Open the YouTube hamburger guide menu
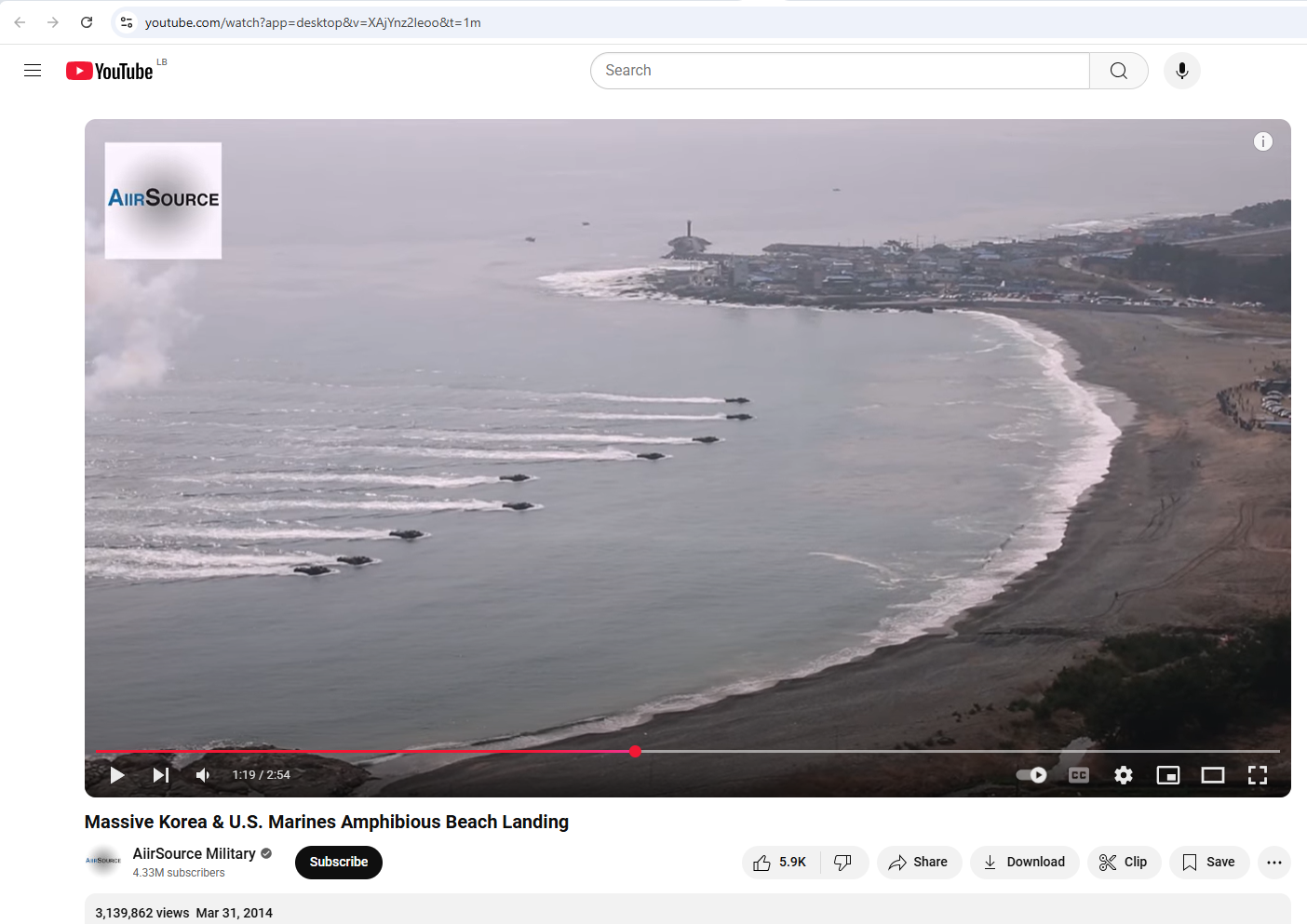The height and width of the screenshot is (924, 1307). coord(33,71)
